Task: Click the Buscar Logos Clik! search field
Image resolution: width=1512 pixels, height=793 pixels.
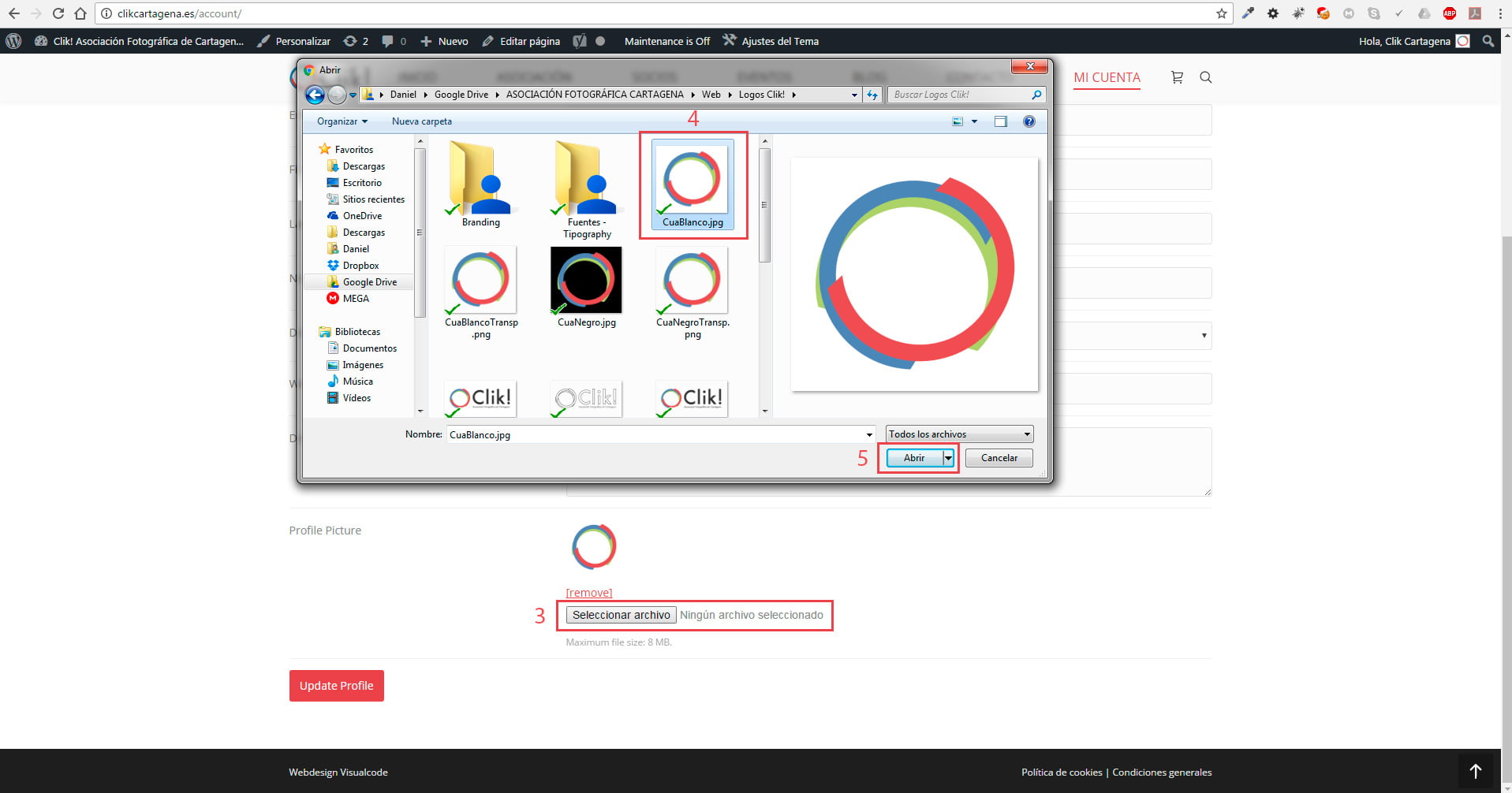Action: [967, 95]
